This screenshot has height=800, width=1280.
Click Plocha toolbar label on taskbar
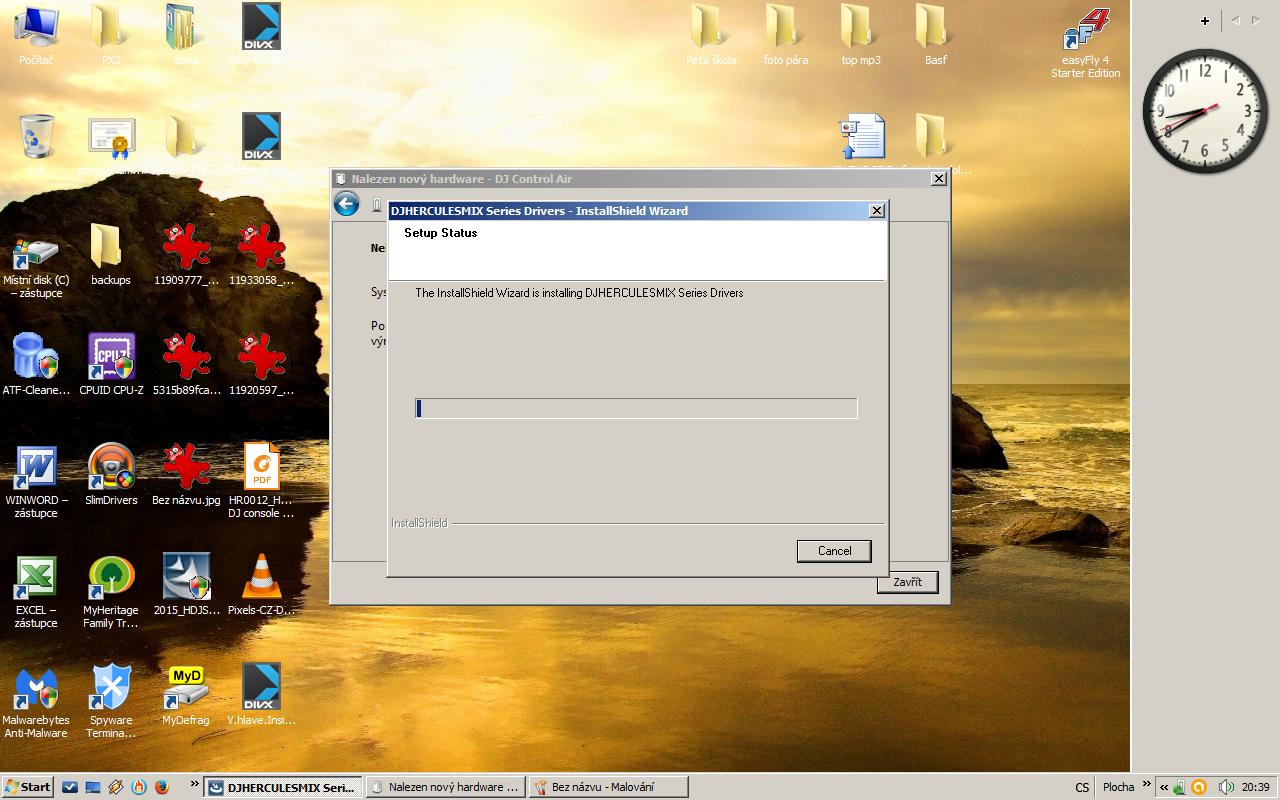tap(1118, 788)
